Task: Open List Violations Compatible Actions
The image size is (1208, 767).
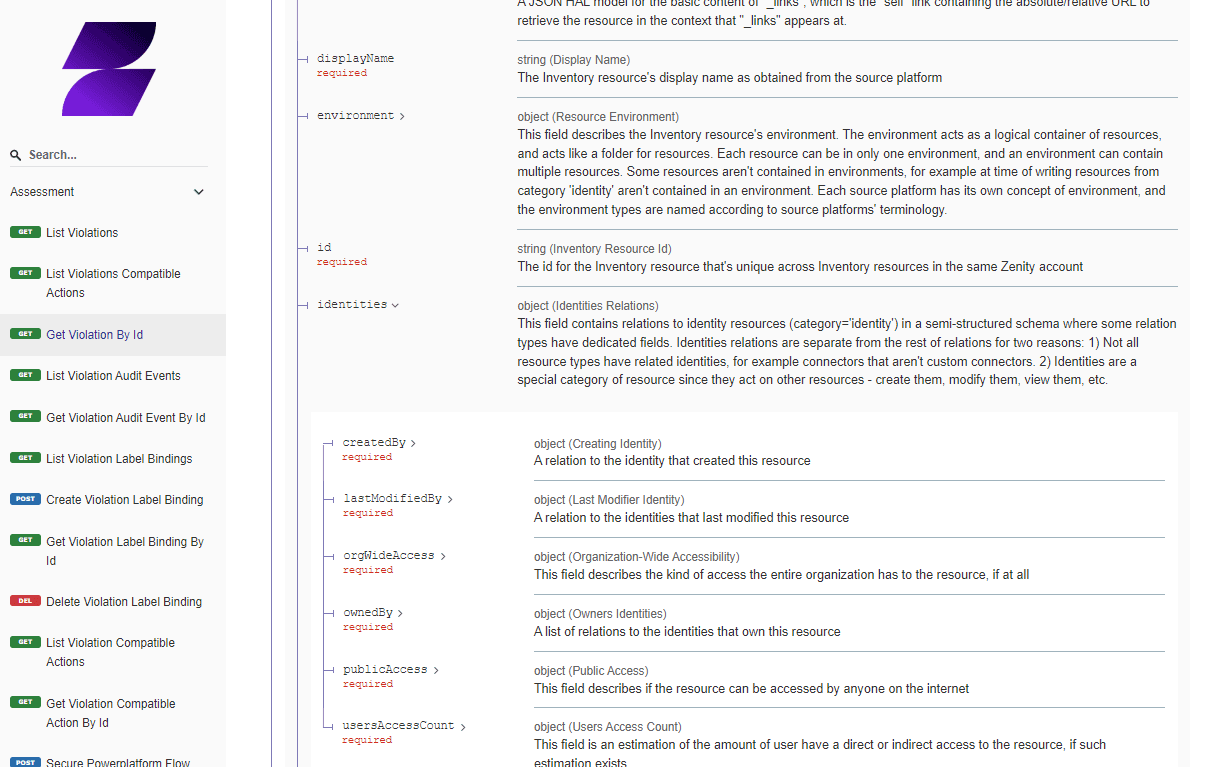Action: tap(113, 283)
